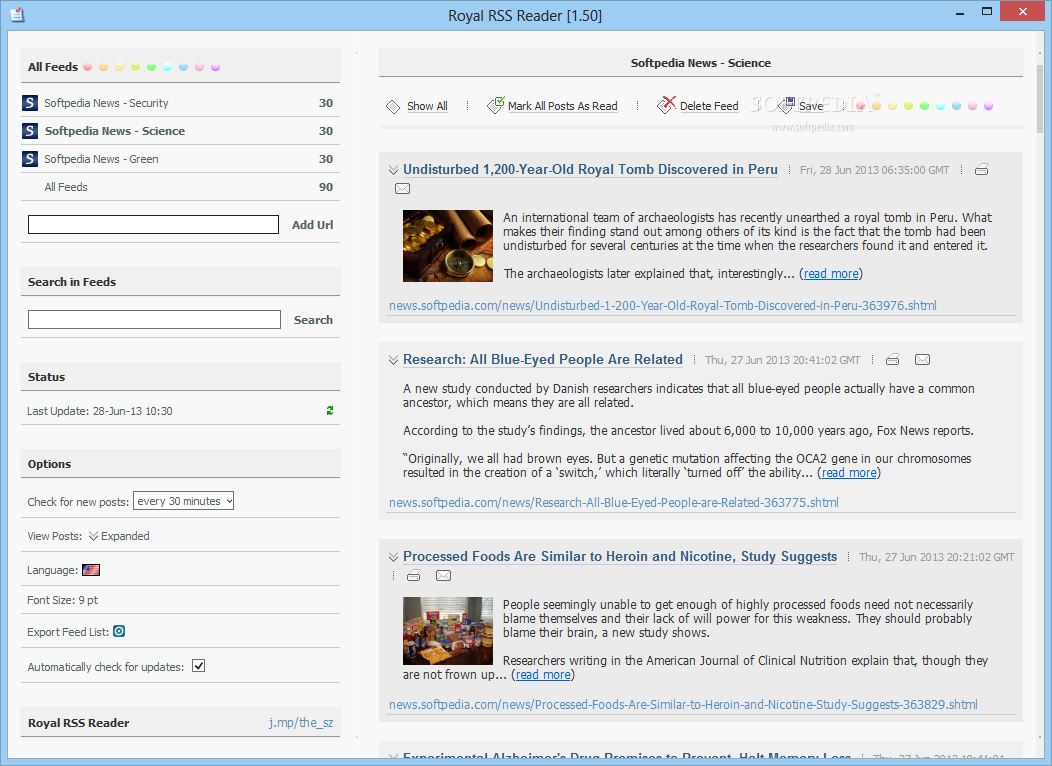
Task: Click the treasure chest thumbnail image
Action: (x=448, y=245)
